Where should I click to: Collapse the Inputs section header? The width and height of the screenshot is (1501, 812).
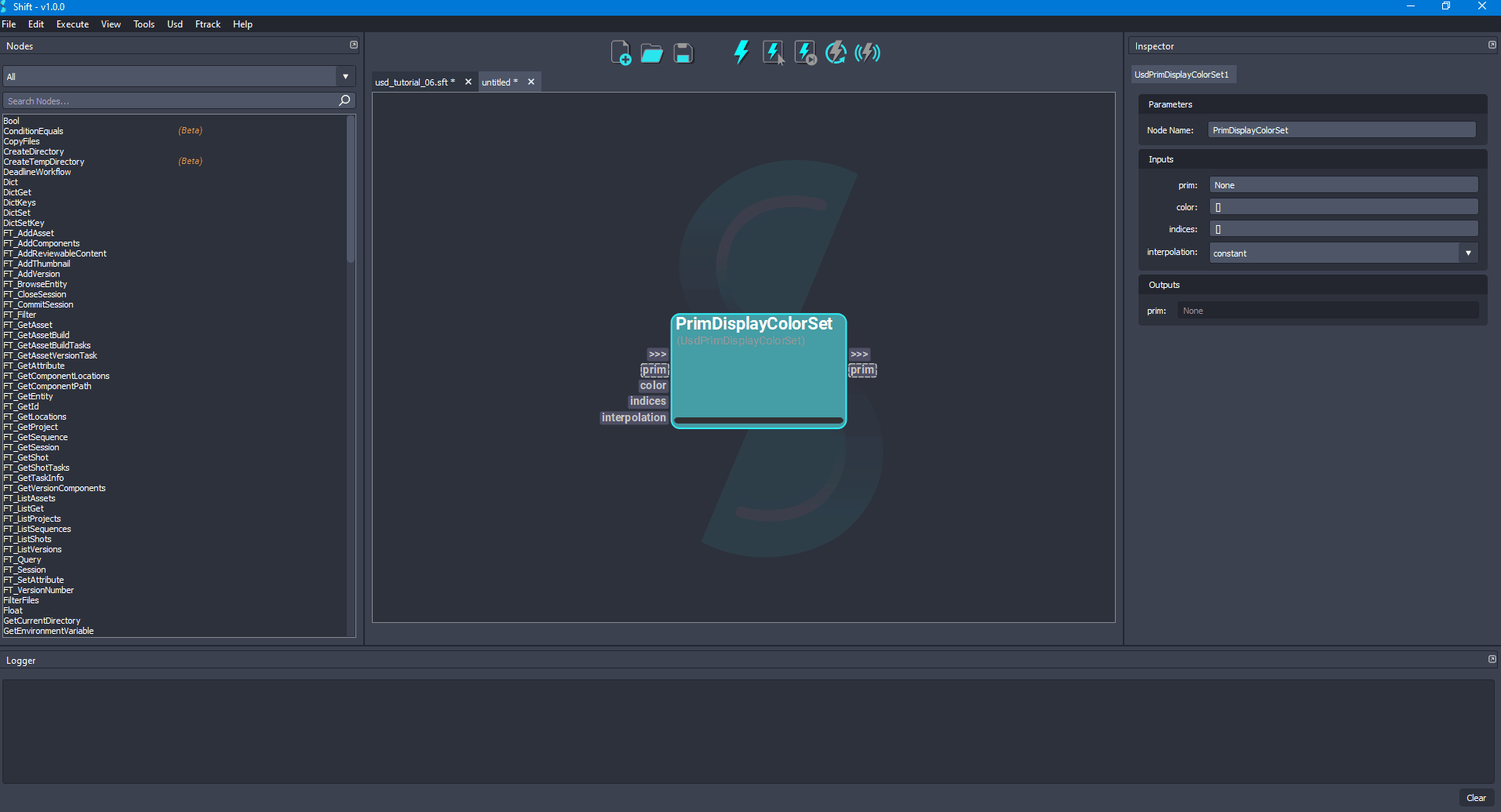(x=1160, y=158)
